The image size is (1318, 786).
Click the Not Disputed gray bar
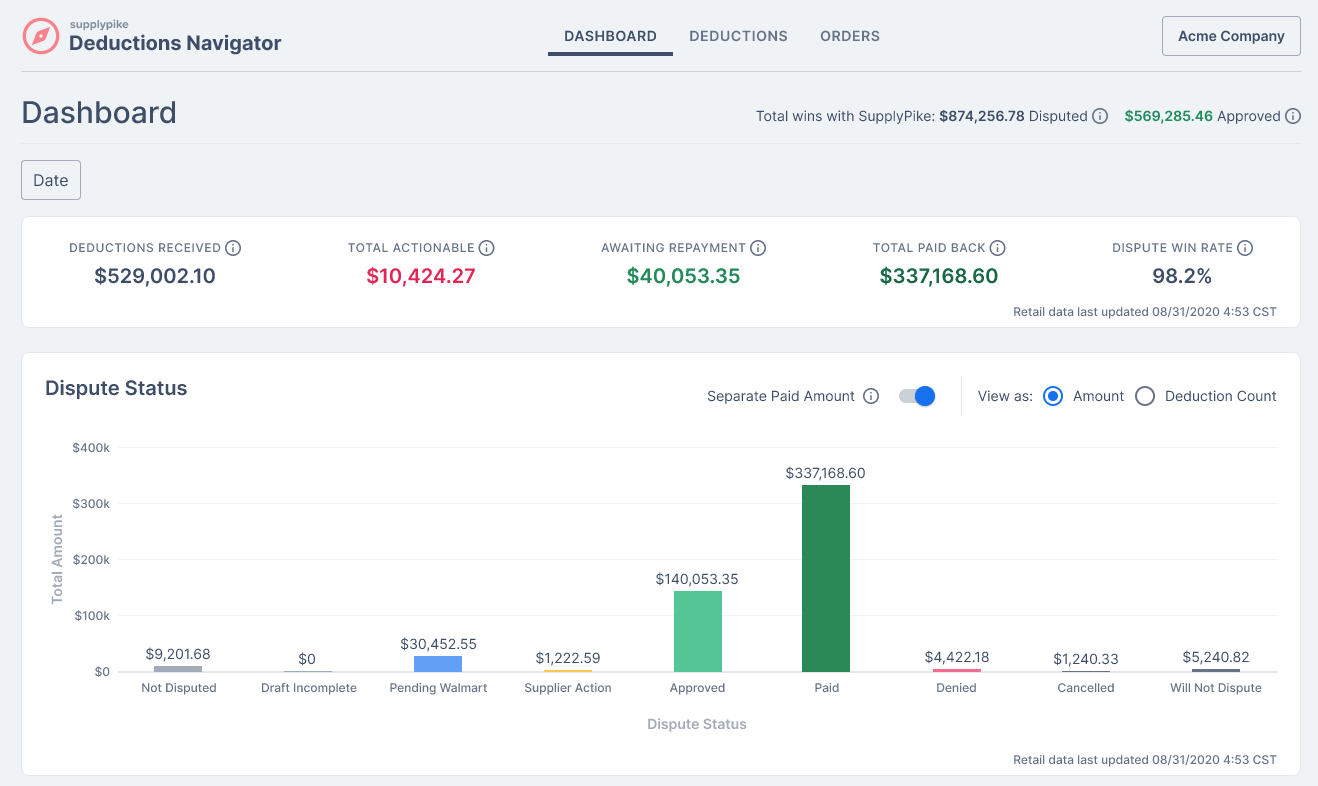pos(178,669)
